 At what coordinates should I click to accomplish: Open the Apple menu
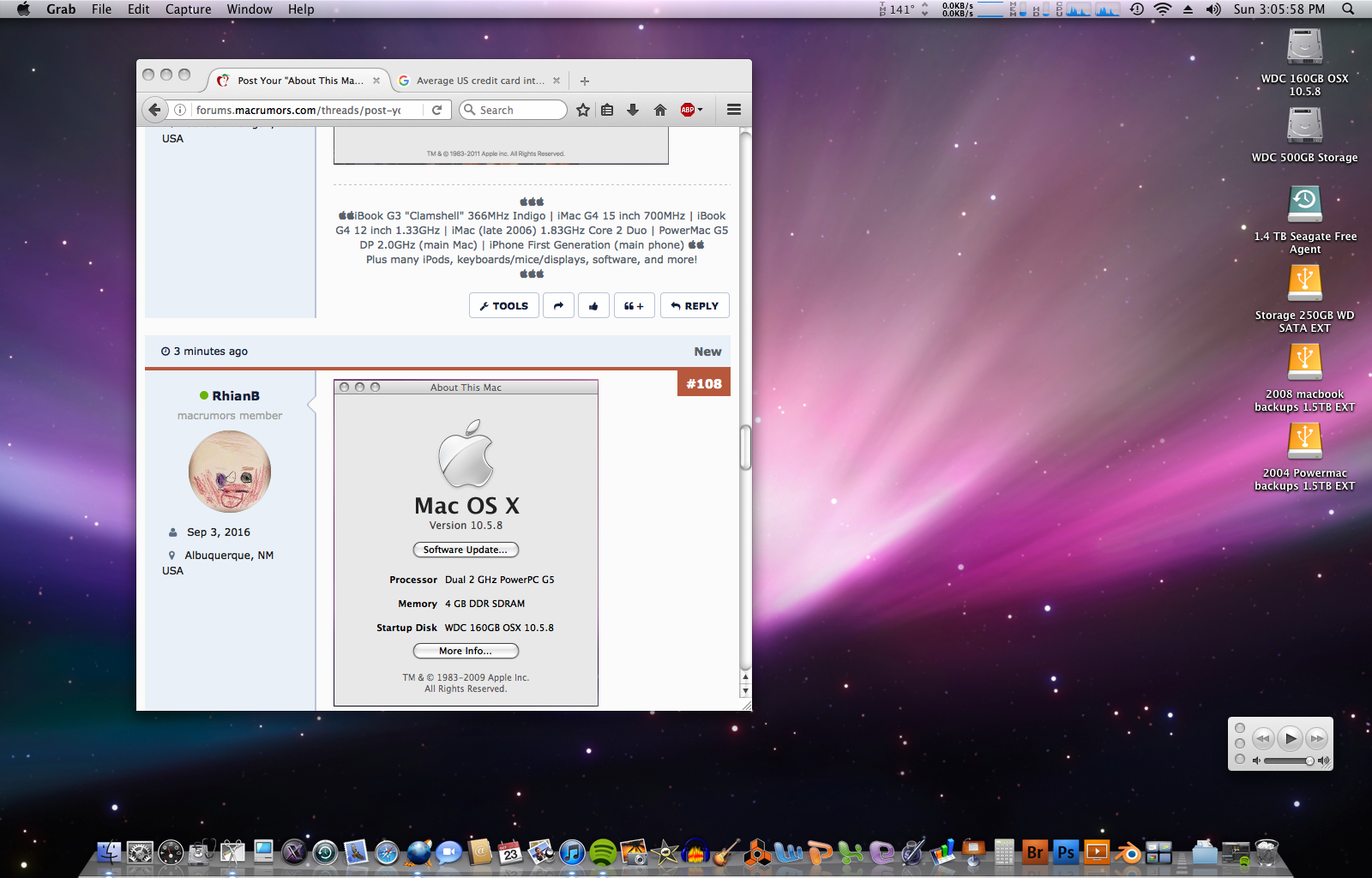pyautogui.click(x=23, y=9)
